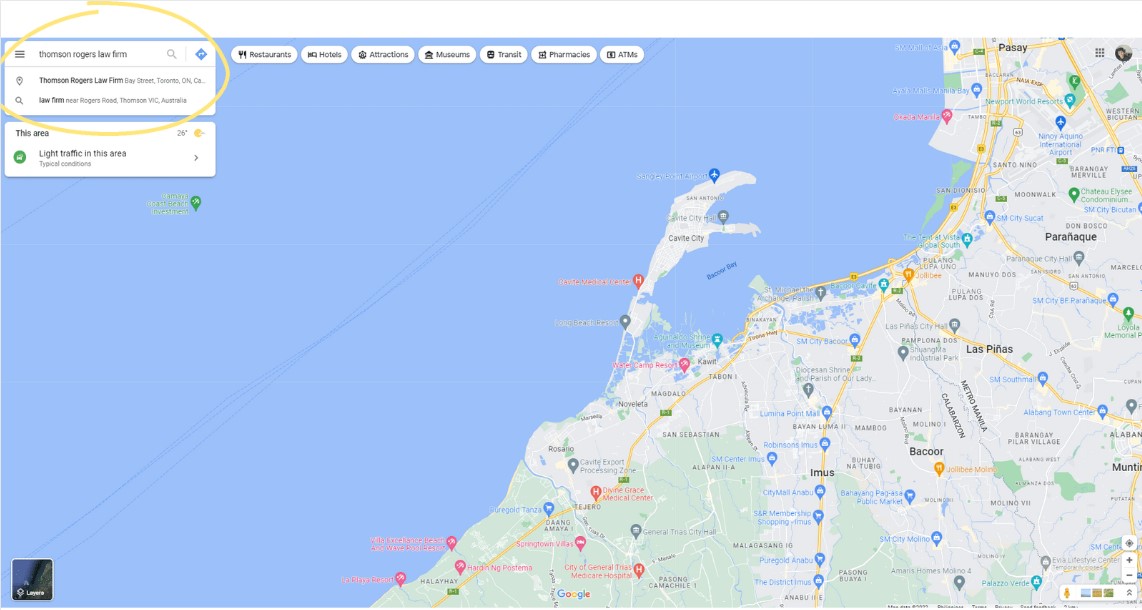
Task: Enable the Transit category chip
Action: tap(503, 54)
